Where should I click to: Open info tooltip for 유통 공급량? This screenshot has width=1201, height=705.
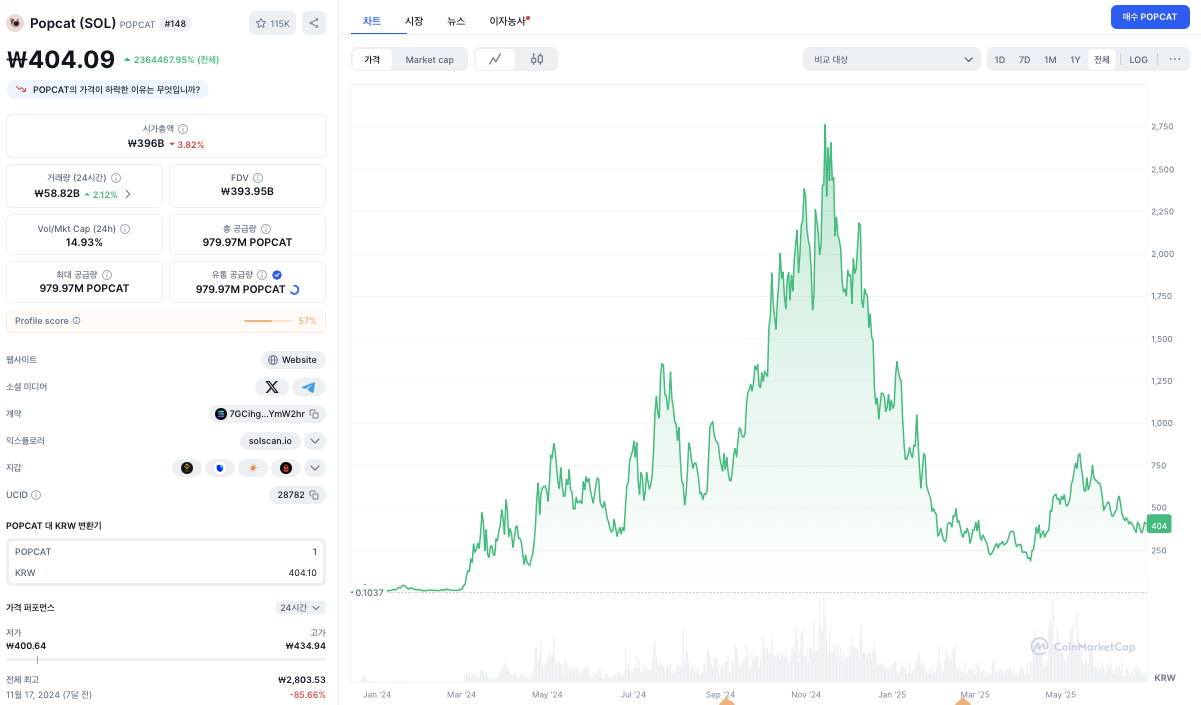pyautogui.click(x=262, y=275)
